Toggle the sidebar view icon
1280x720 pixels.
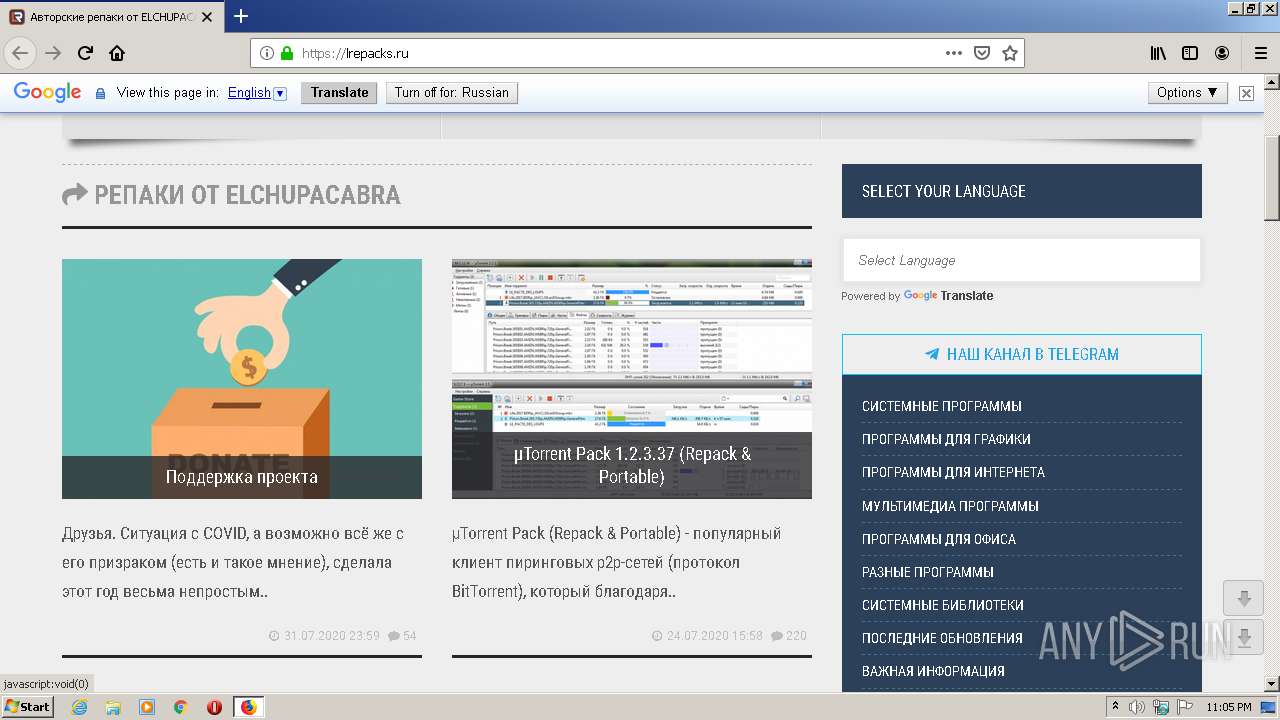[1190, 53]
